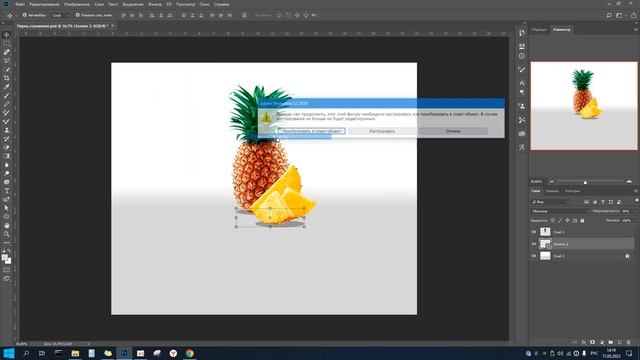Select the Crop tool

[7, 78]
